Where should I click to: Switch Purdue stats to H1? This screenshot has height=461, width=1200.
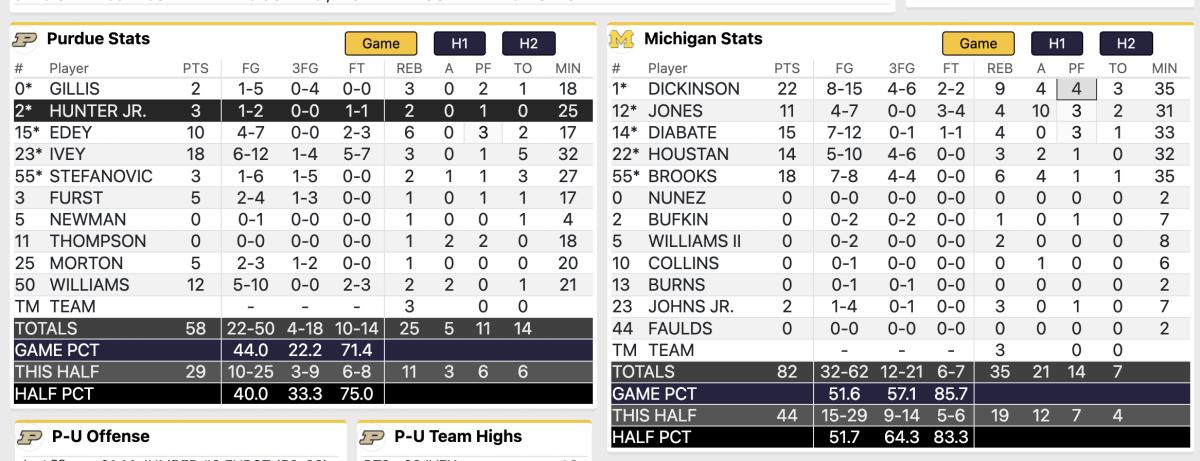click(460, 44)
